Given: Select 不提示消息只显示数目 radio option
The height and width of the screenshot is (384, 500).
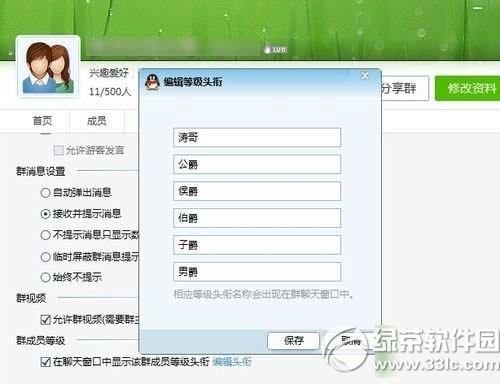Looking at the screenshot, I should click(x=45, y=235).
